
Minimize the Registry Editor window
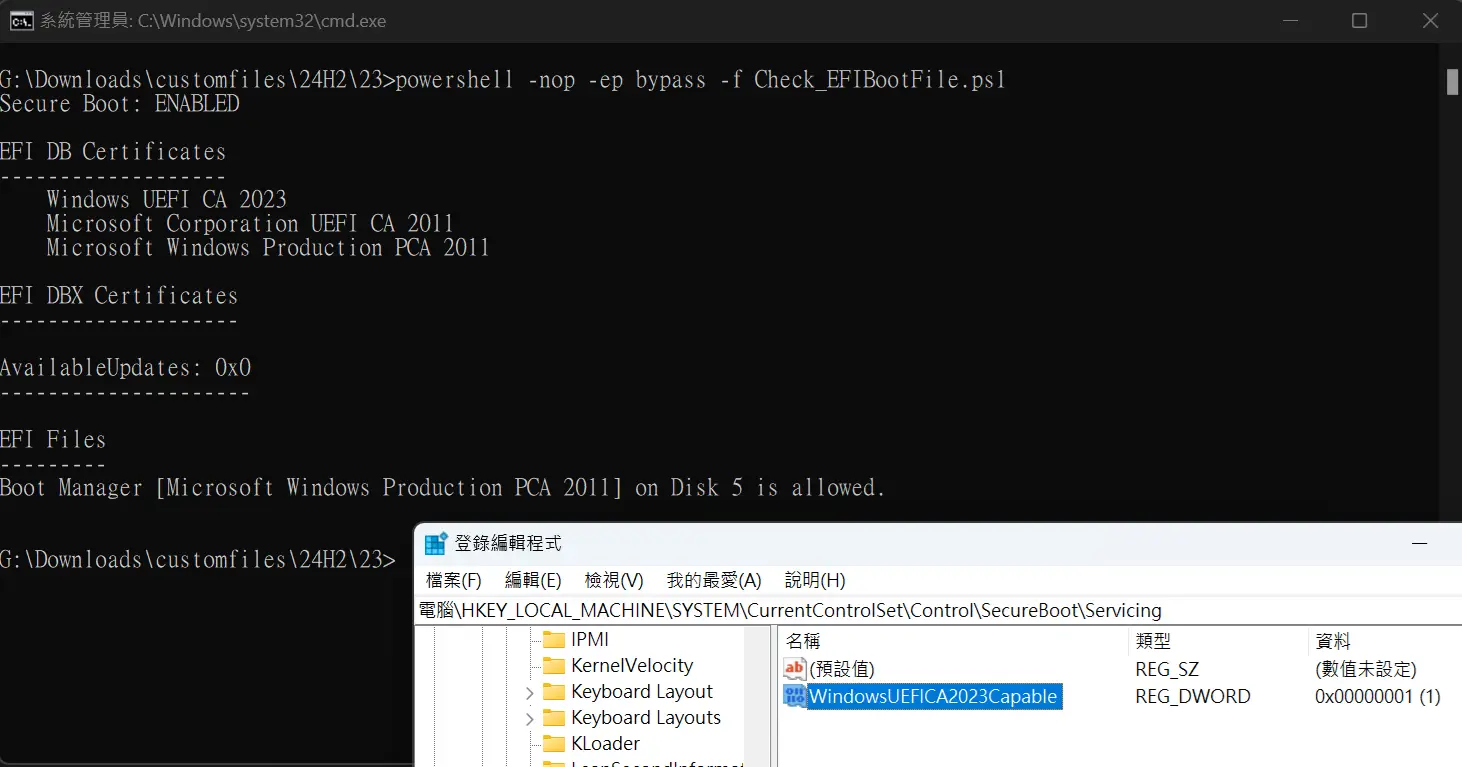coord(1420,543)
